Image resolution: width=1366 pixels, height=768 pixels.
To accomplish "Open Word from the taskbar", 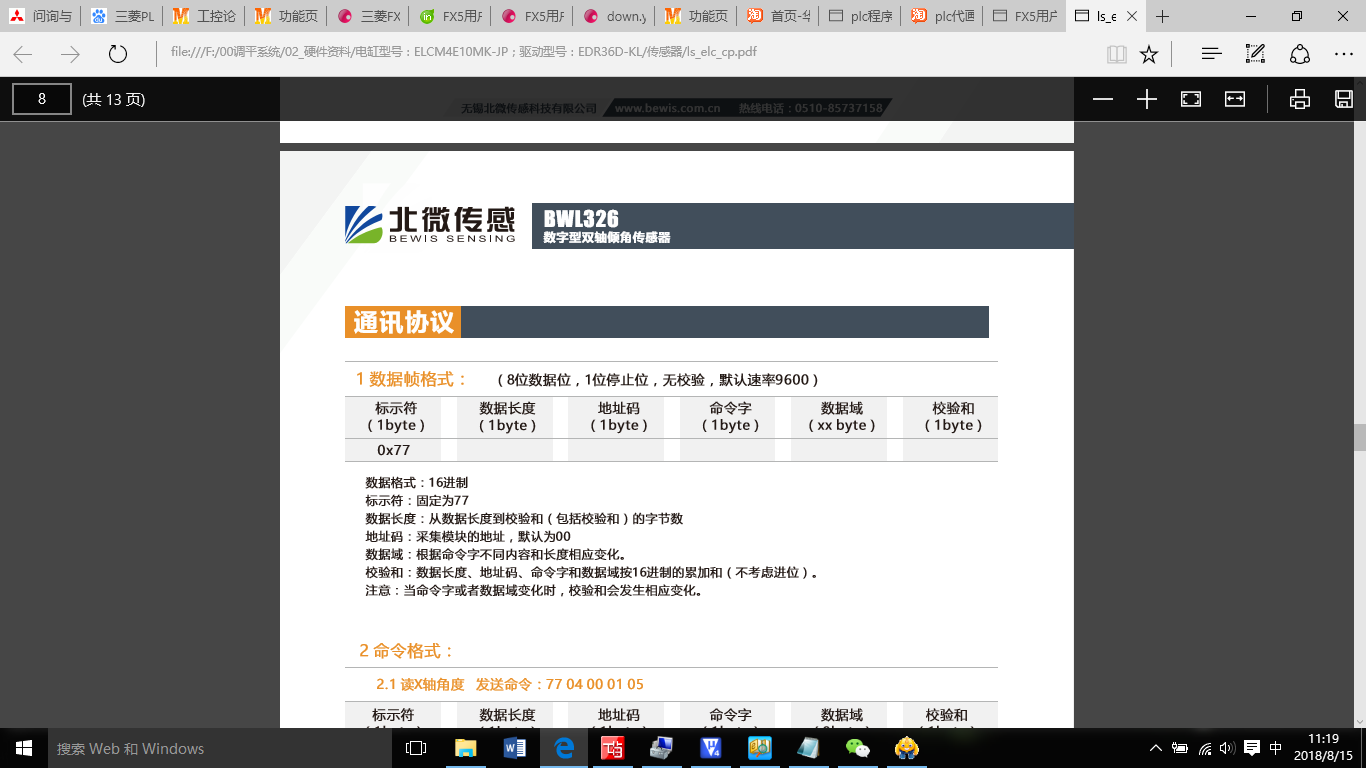I will (515, 748).
